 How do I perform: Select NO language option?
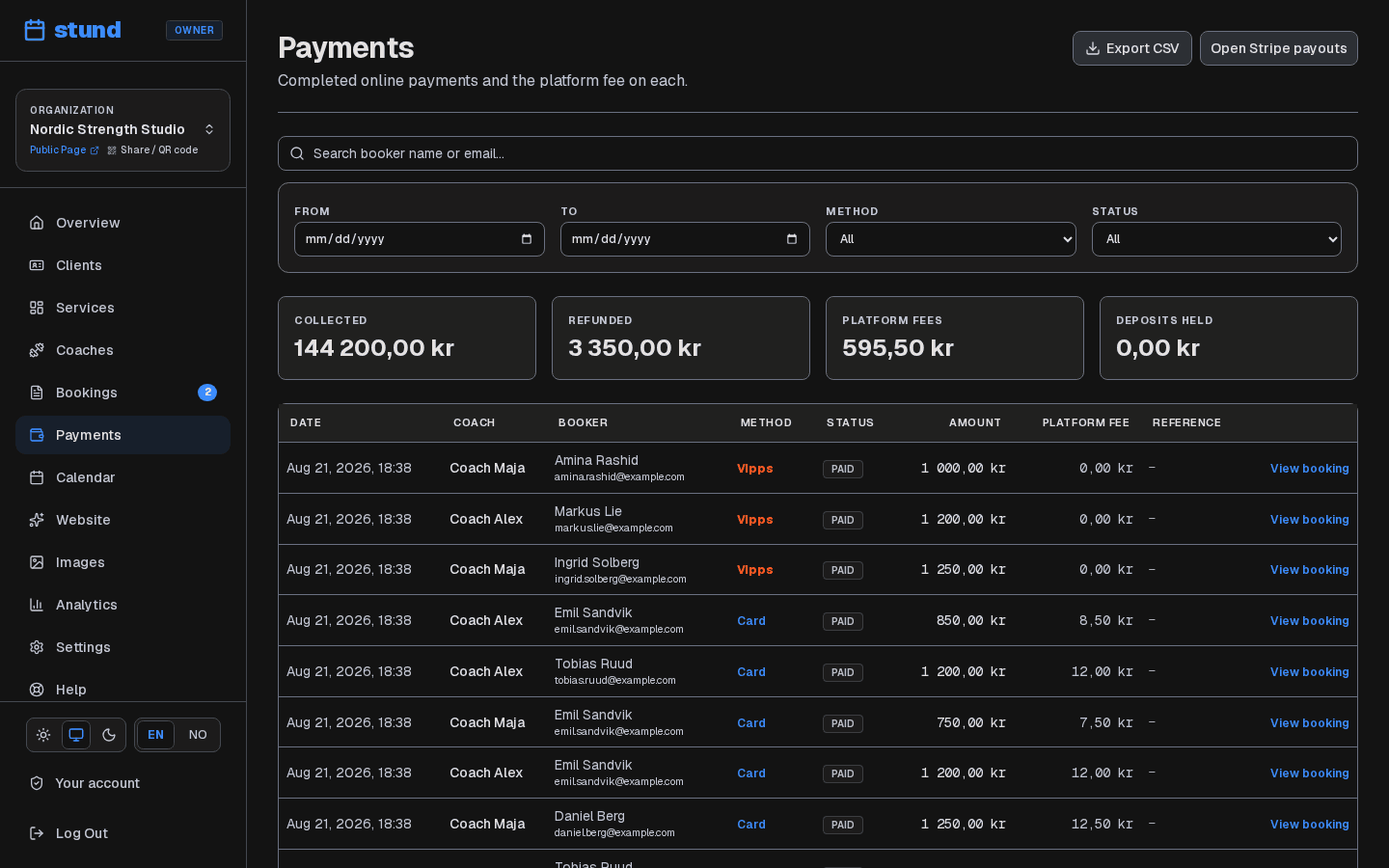(x=198, y=735)
